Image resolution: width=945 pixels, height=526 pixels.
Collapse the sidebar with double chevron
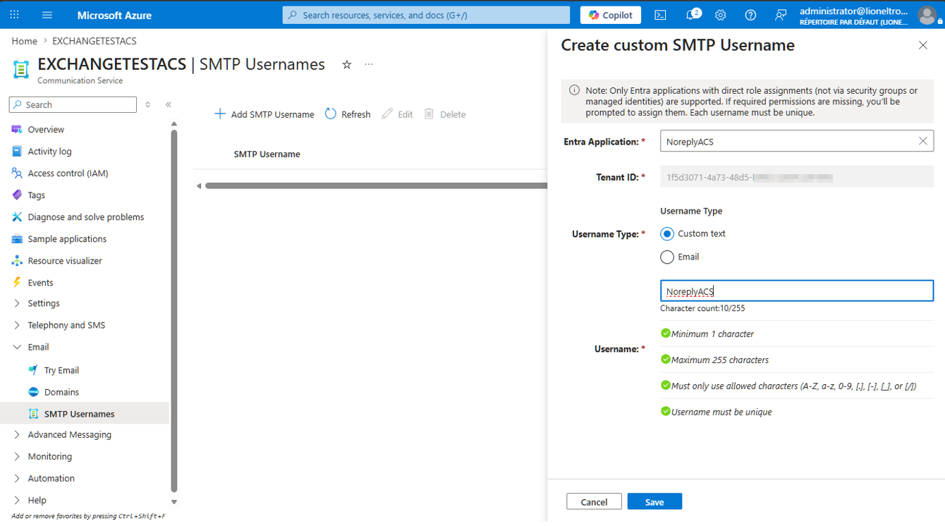(169, 104)
